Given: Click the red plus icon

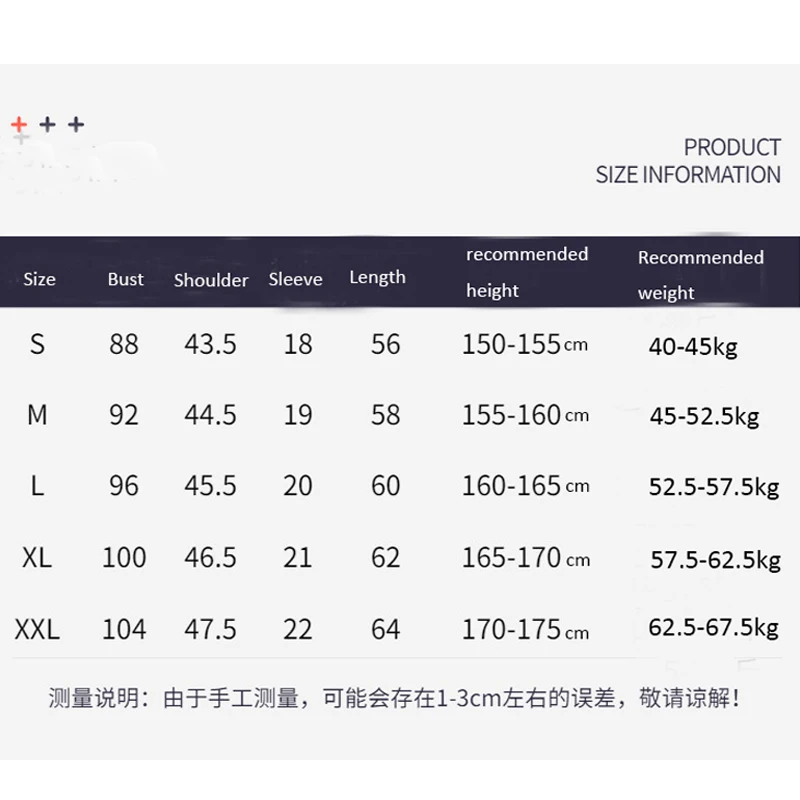Looking at the screenshot, I should pyautogui.click(x=19, y=125).
